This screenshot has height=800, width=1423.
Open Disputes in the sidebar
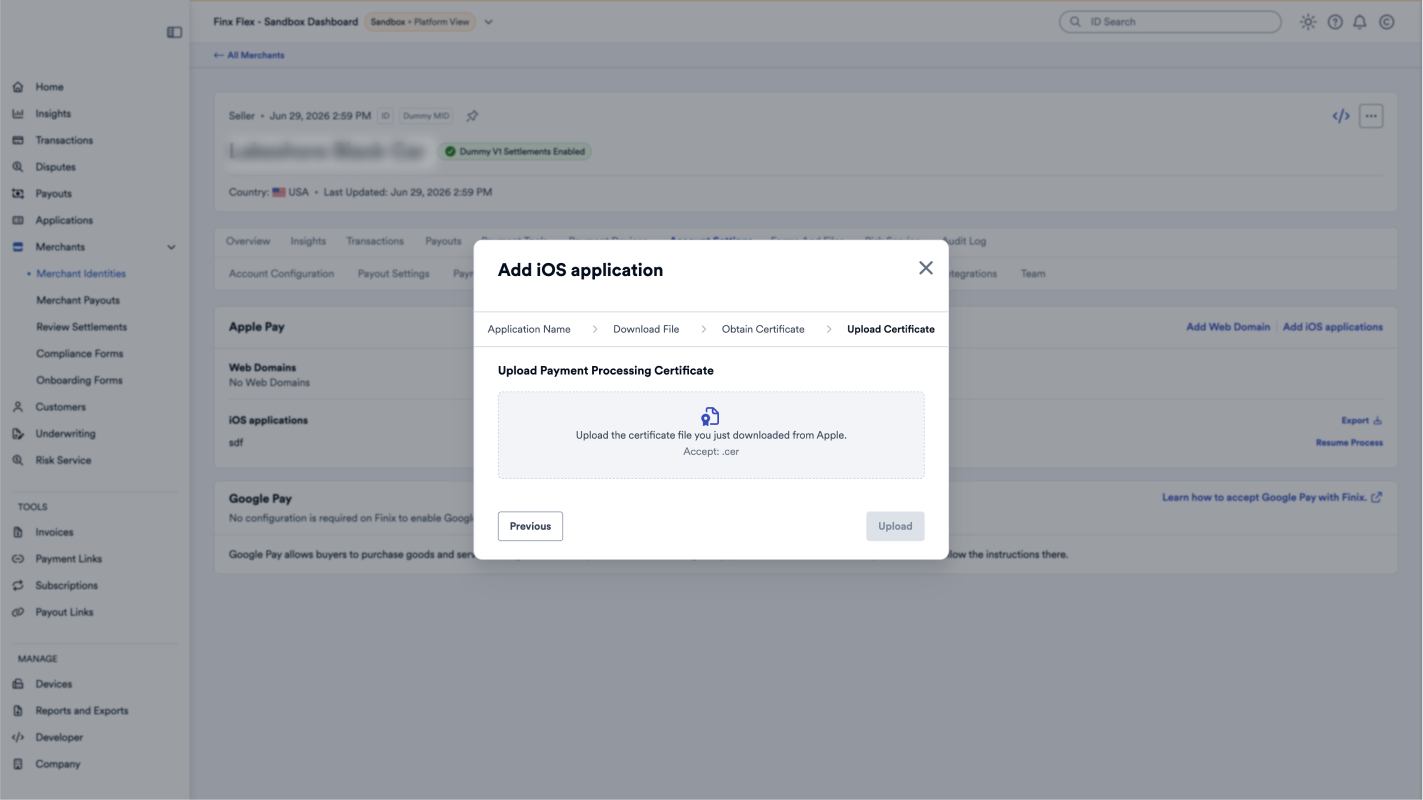(x=55, y=167)
